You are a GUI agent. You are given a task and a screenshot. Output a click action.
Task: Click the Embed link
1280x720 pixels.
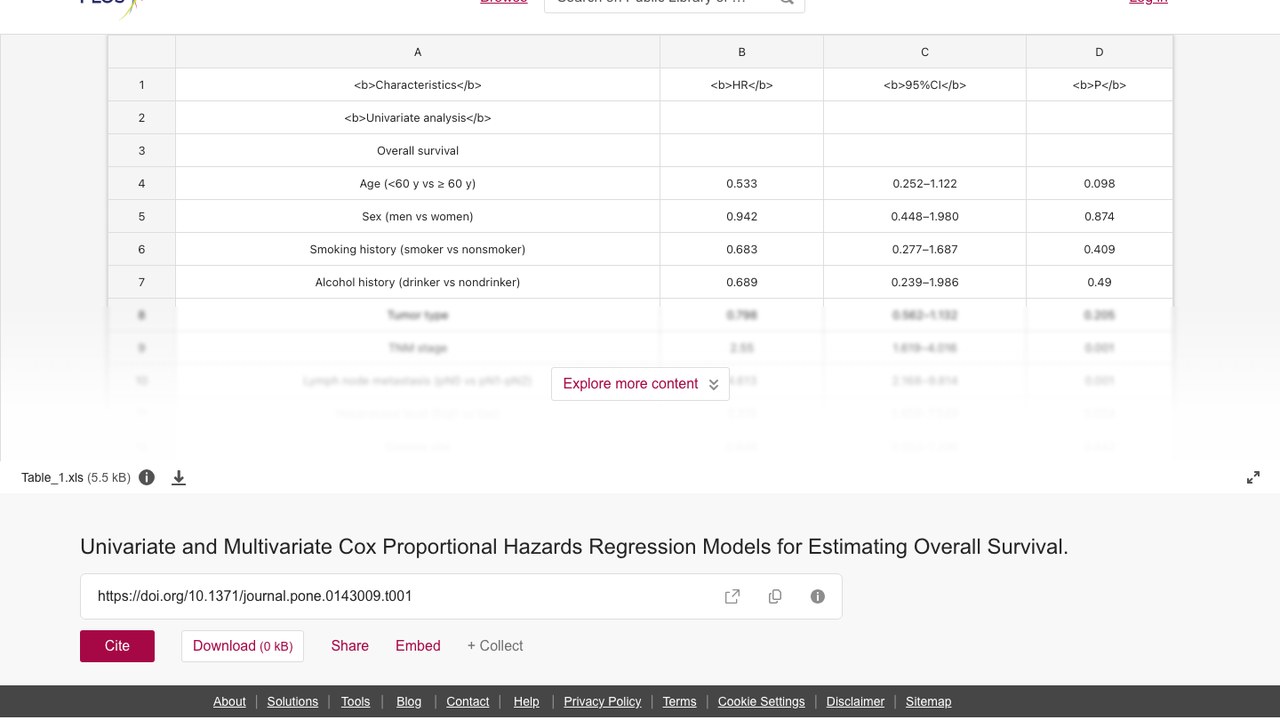pos(418,646)
